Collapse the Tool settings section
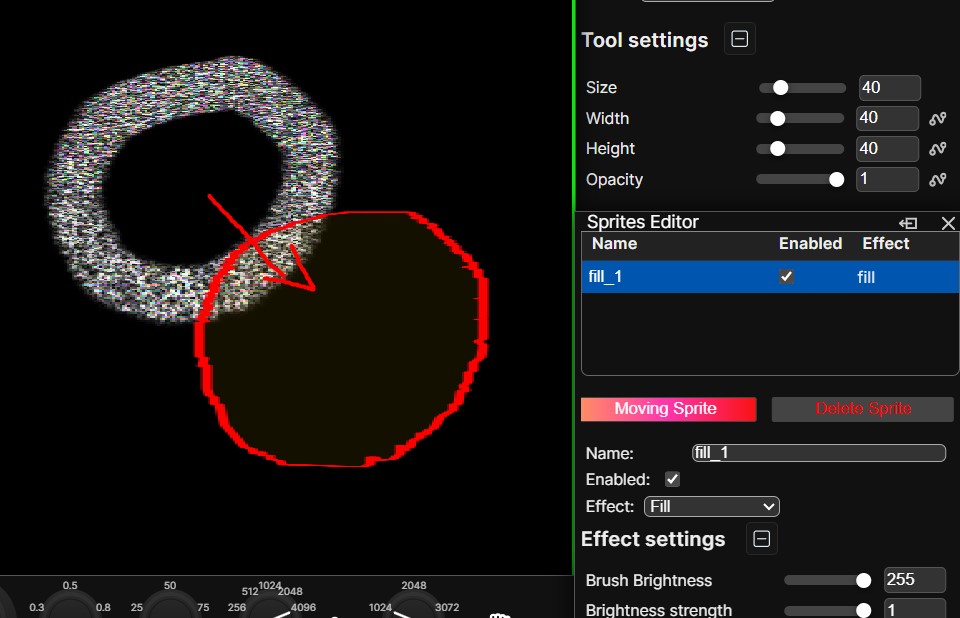This screenshot has width=960, height=618. pos(739,39)
